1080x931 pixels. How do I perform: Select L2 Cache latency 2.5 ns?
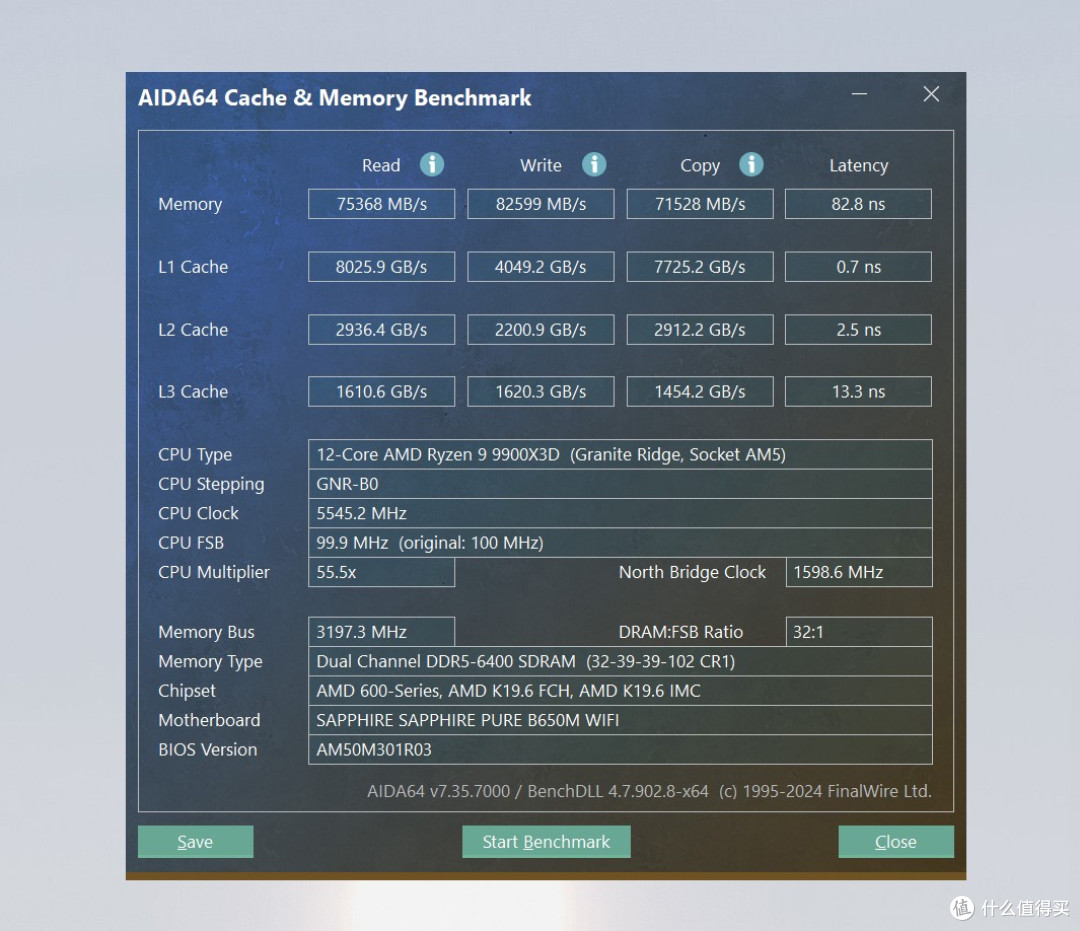pos(858,330)
